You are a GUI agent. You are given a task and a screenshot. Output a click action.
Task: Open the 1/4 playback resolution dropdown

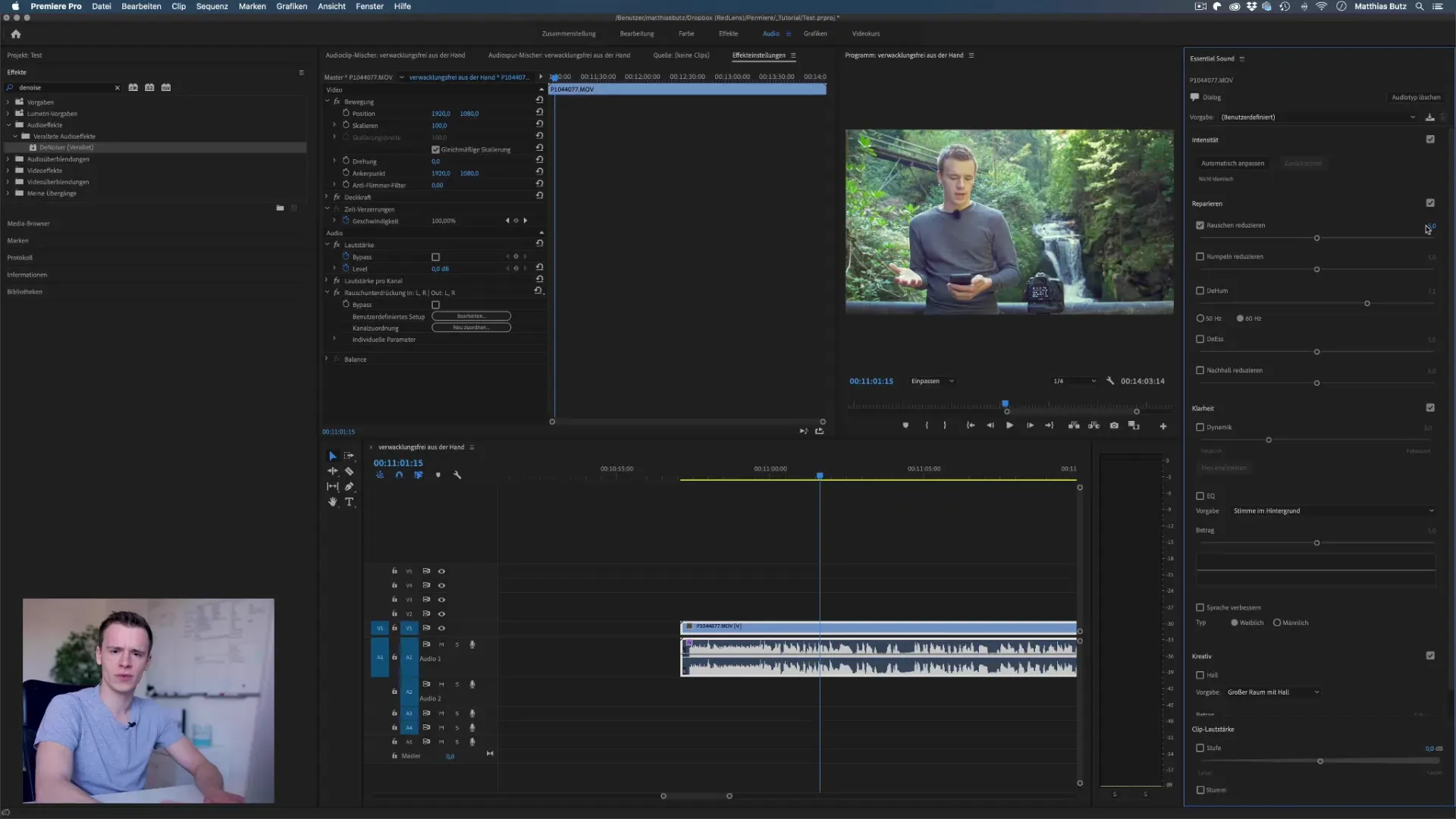tap(1074, 381)
